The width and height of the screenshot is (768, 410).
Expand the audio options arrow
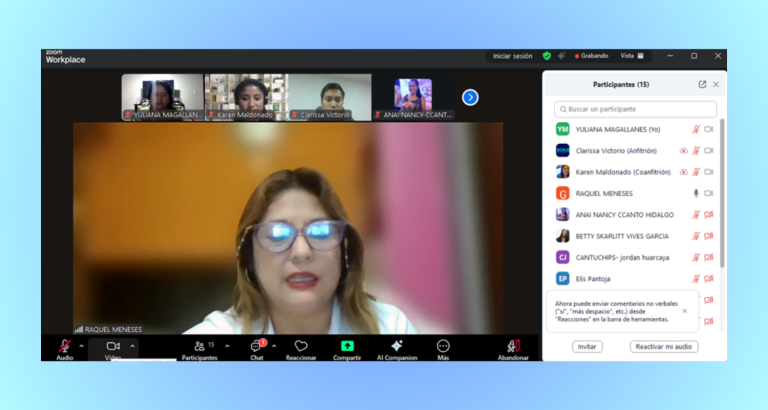(x=82, y=346)
